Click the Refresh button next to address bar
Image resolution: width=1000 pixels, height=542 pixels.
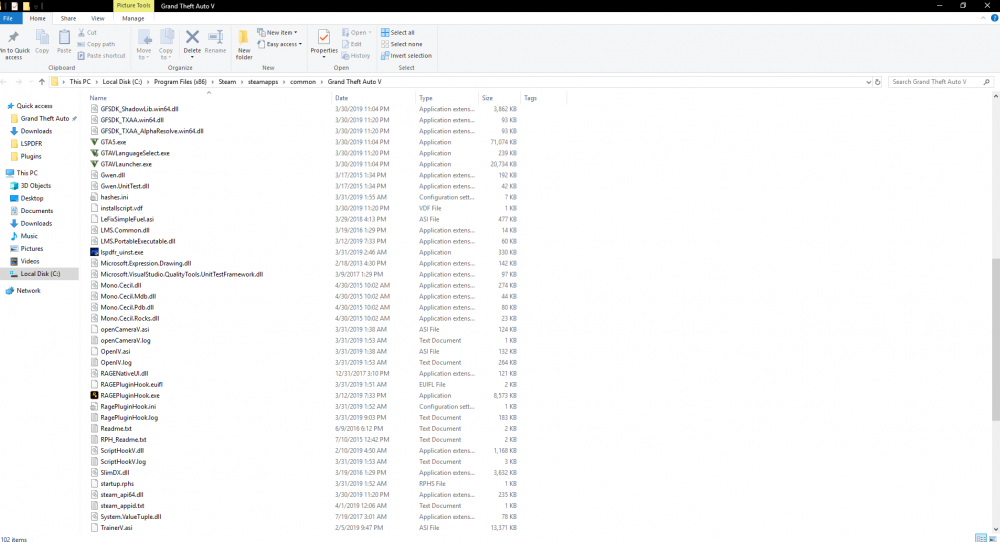878,82
